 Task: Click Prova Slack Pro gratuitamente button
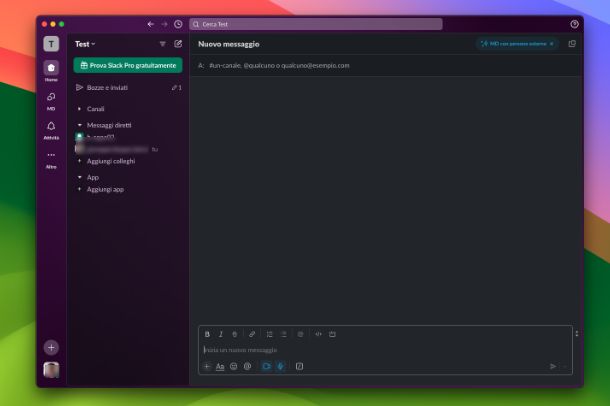pyautogui.click(x=128, y=65)
